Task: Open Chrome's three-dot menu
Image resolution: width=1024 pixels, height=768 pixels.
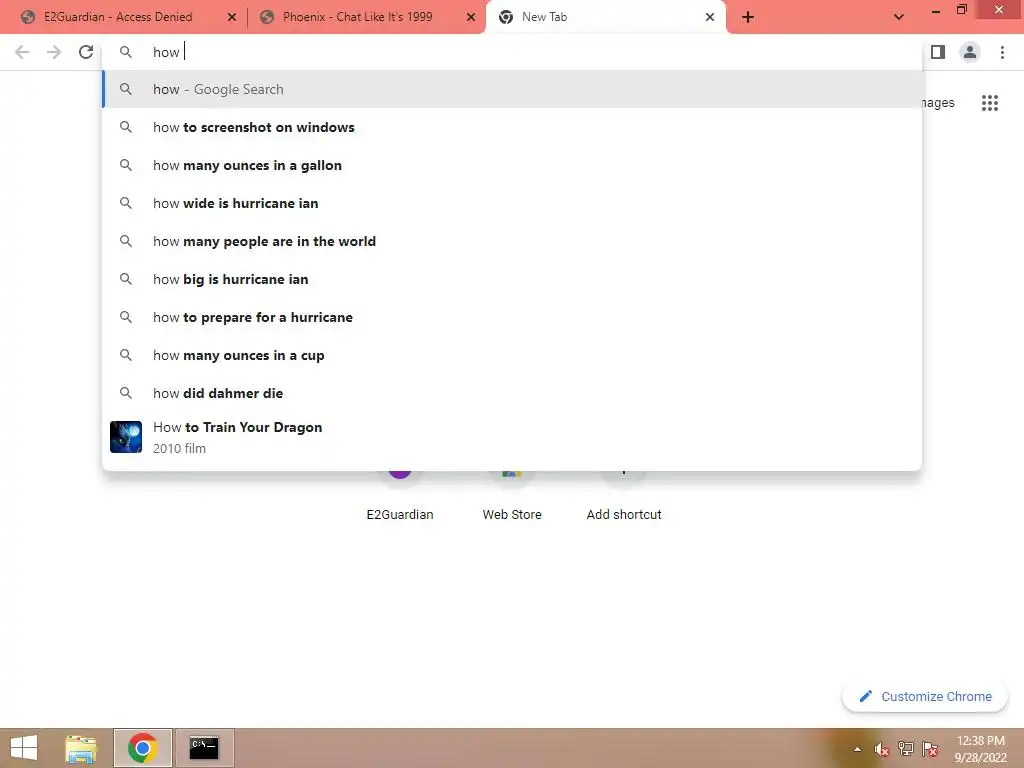Action: point(1002,52)
